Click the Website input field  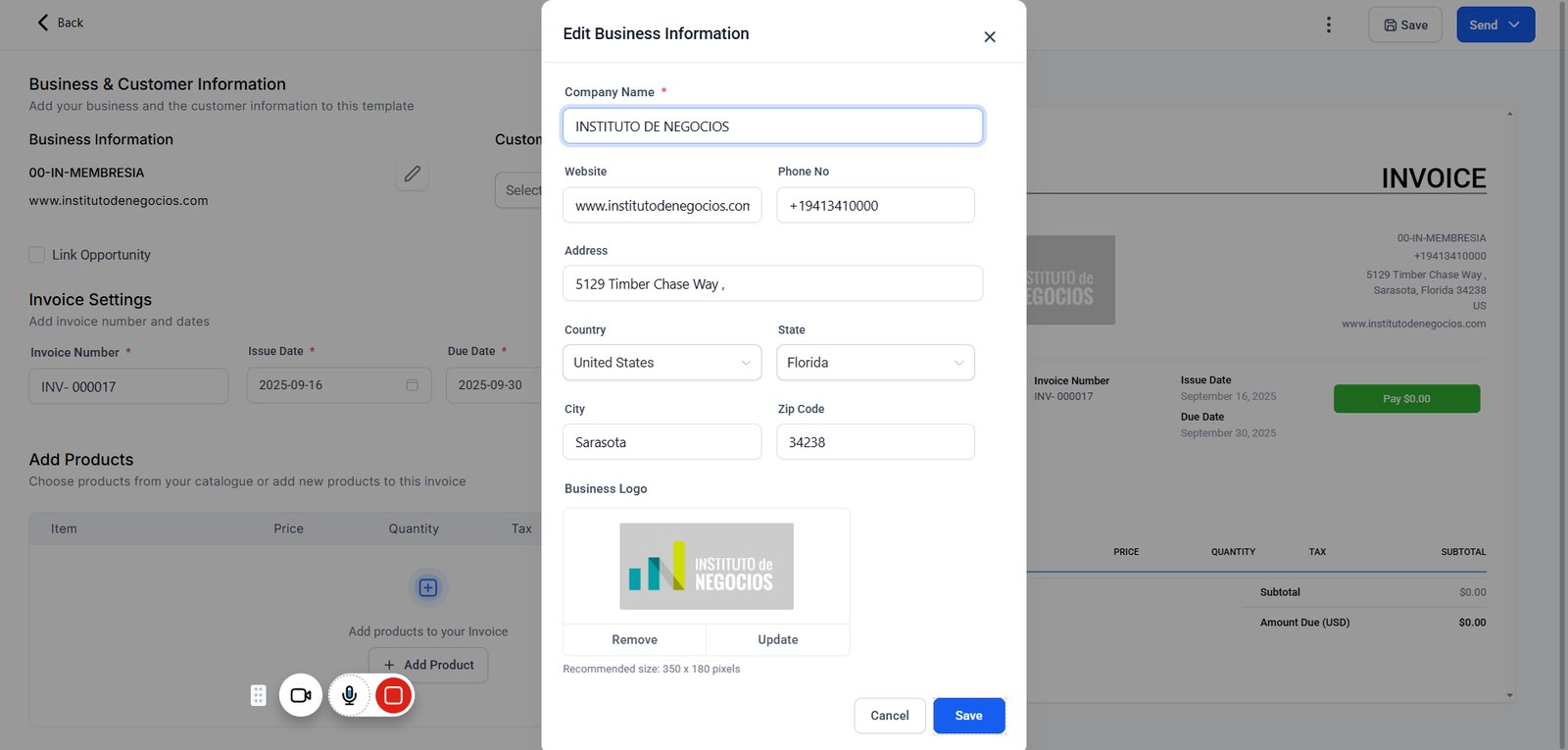pyautogui.click(x=662, y=206)
